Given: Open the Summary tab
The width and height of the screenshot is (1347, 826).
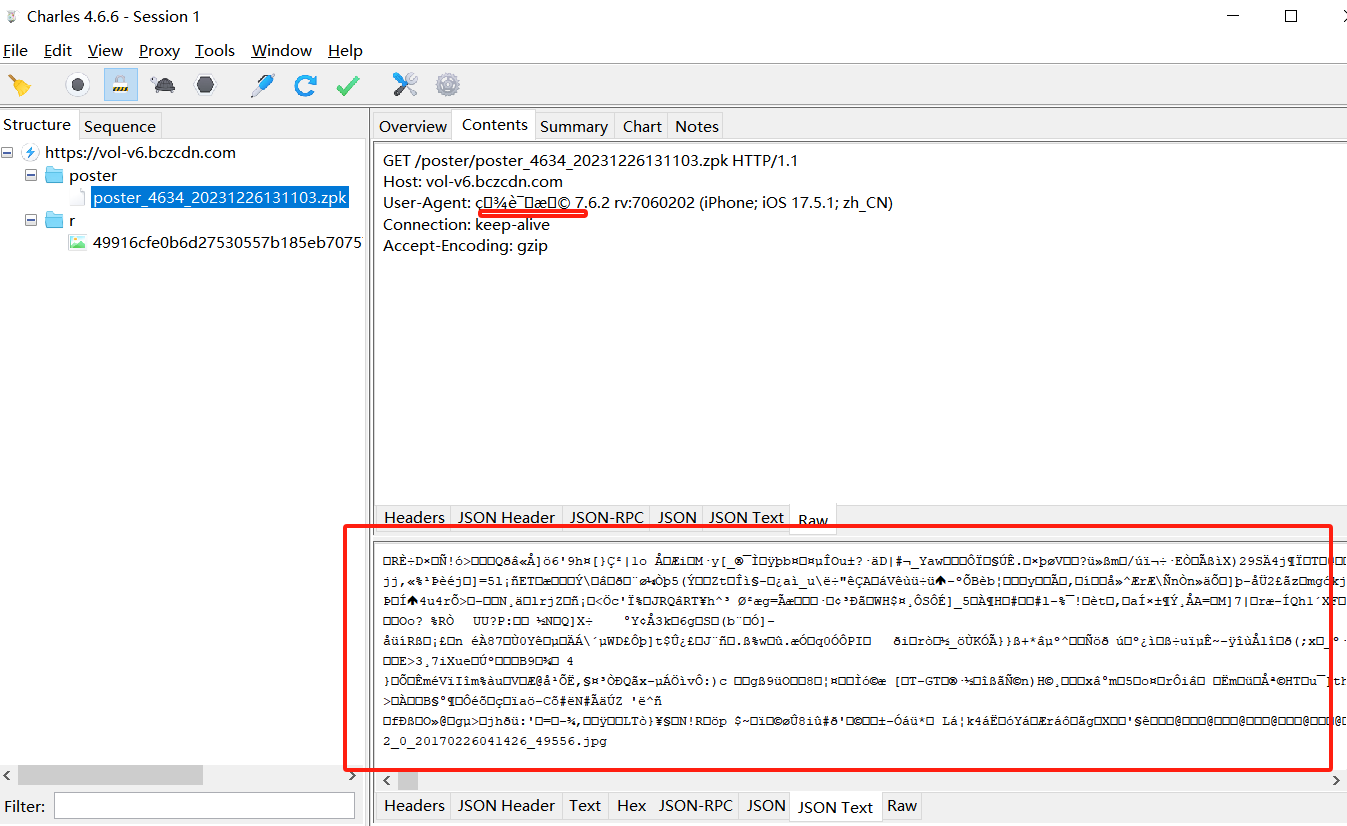Looking at the screenshot, I should point(574,126).
